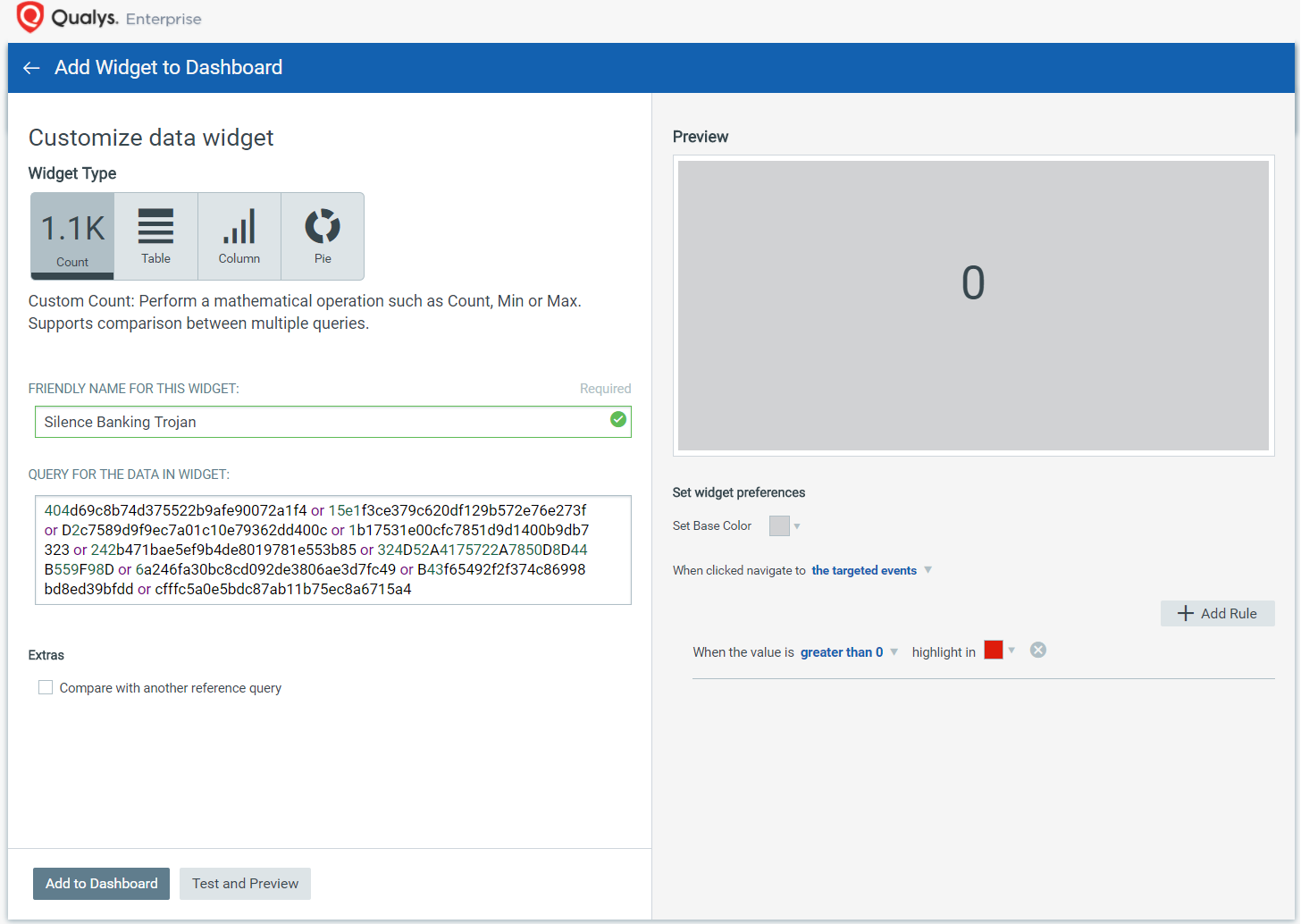Select the Column widget type
This screenshot has width=1301, height=924.
[239, 236]
